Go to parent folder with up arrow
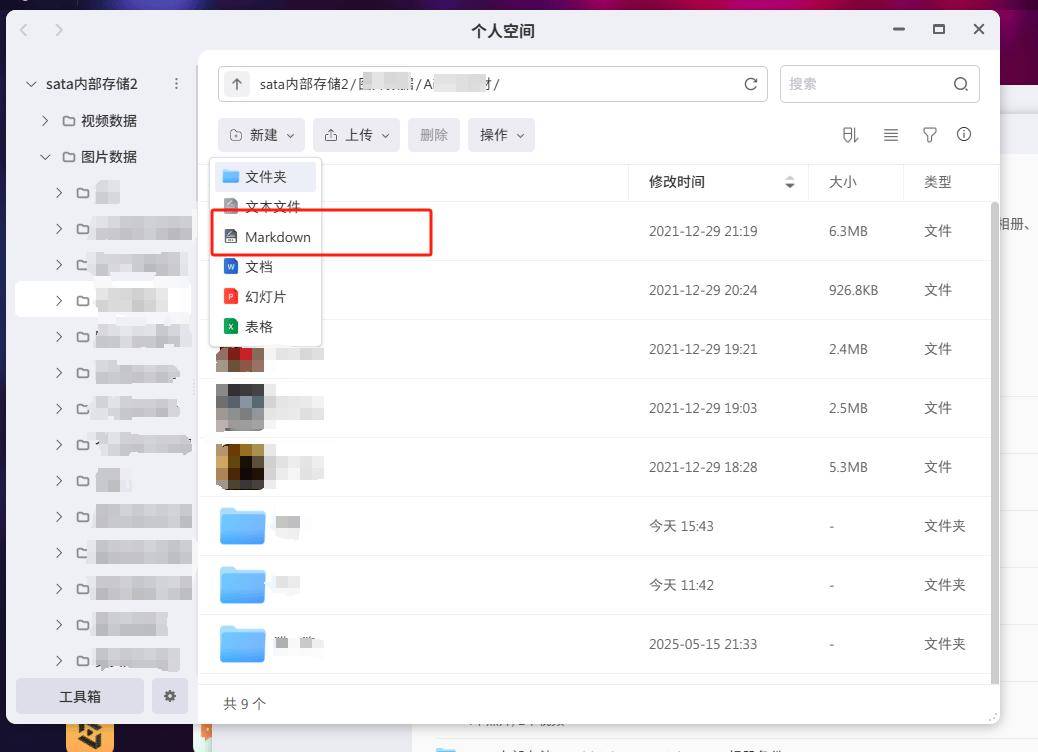 [x=237, y=84]
